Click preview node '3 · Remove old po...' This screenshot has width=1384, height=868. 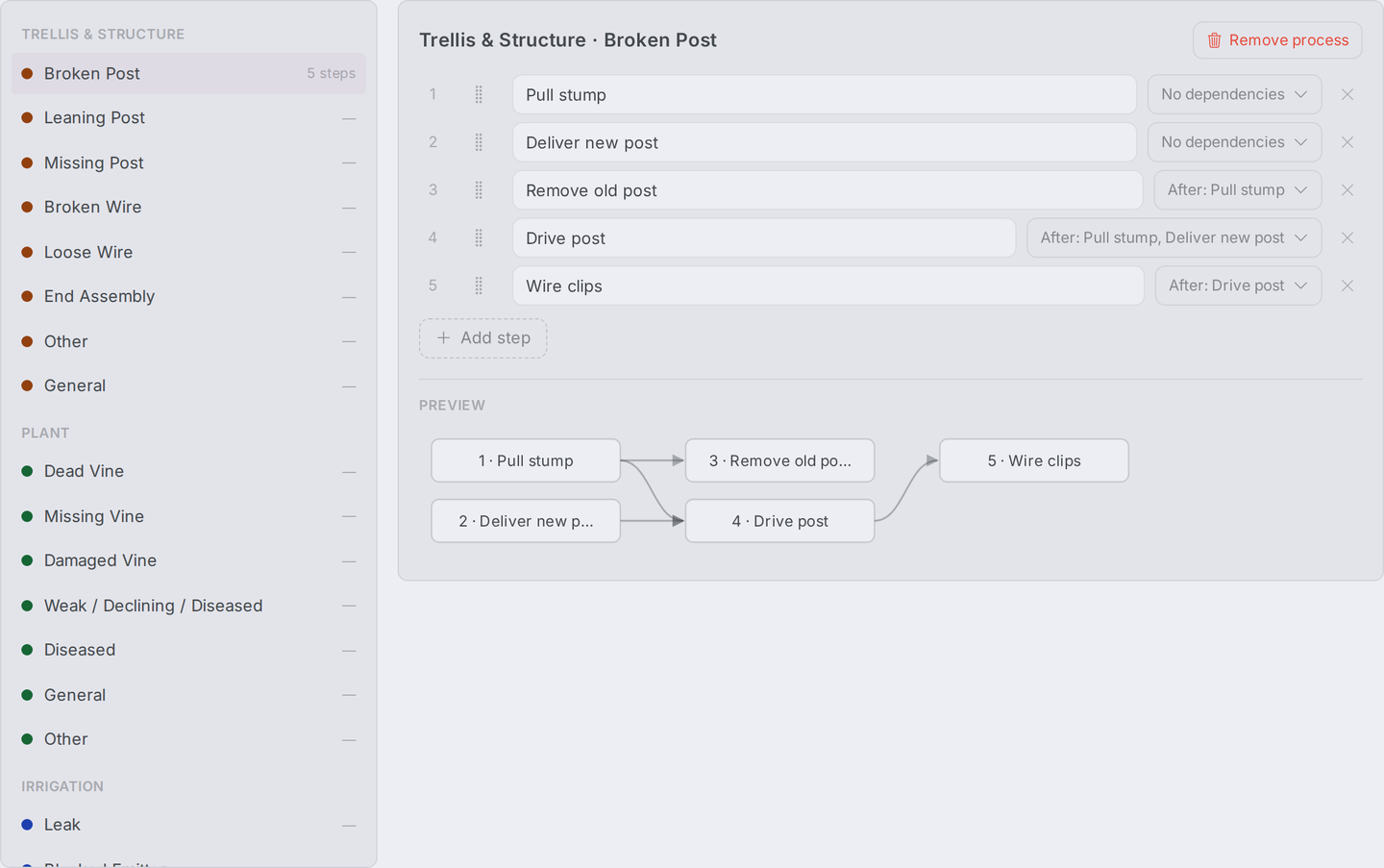[x=779, y=460]
